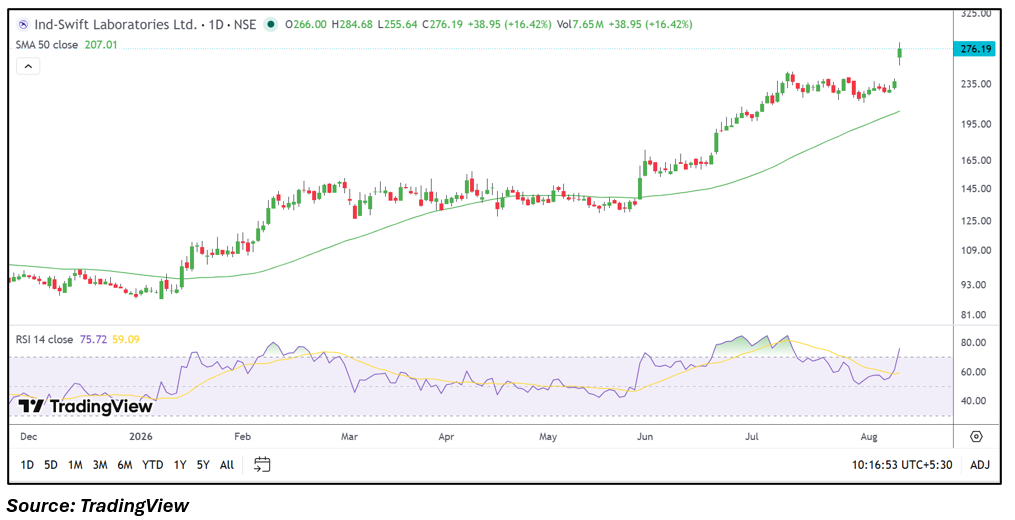Click the SMA 50 close indicator label
1015x520 pixels.
tap(47, 45)
